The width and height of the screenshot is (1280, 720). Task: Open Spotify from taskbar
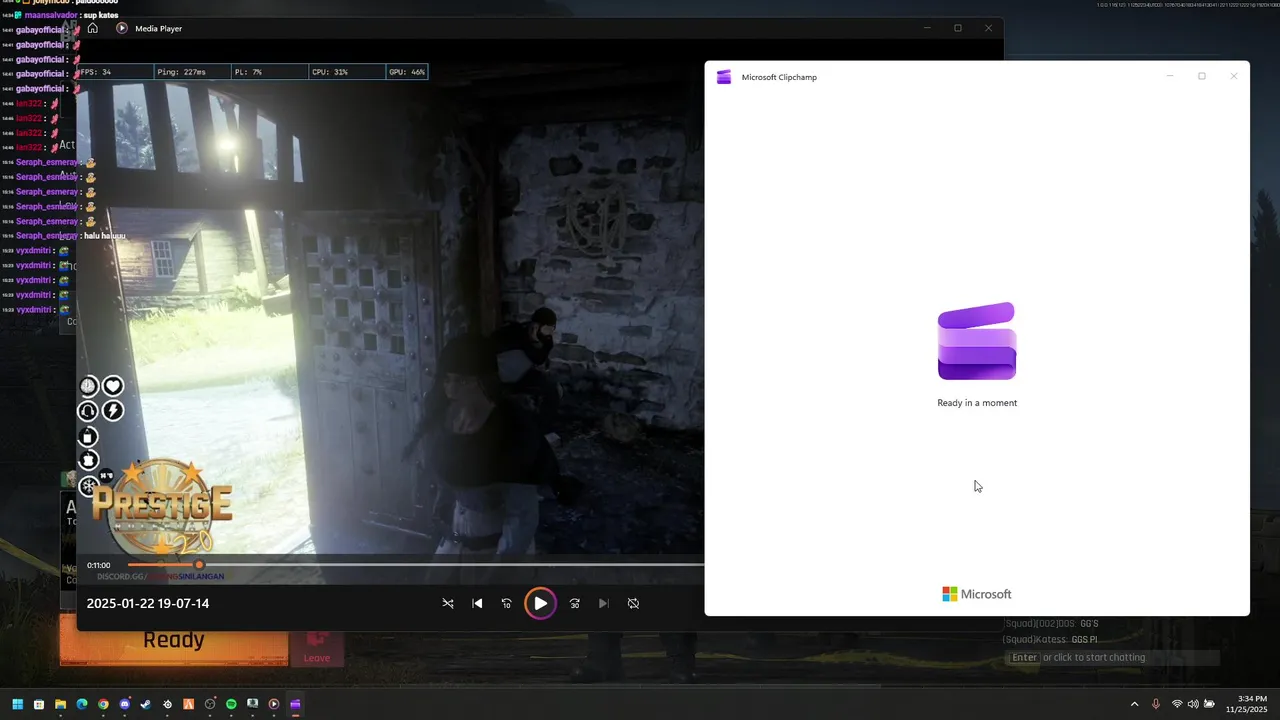tap(231, 704)
